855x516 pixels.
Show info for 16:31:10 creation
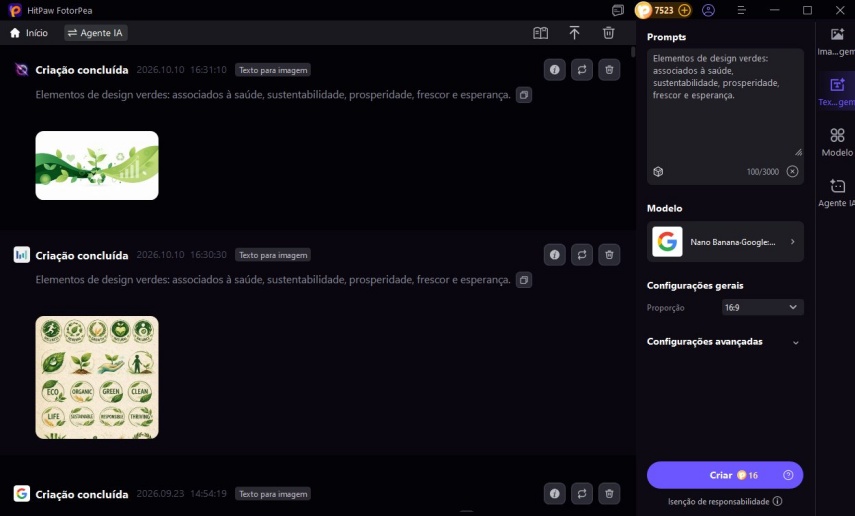[555, 70]
